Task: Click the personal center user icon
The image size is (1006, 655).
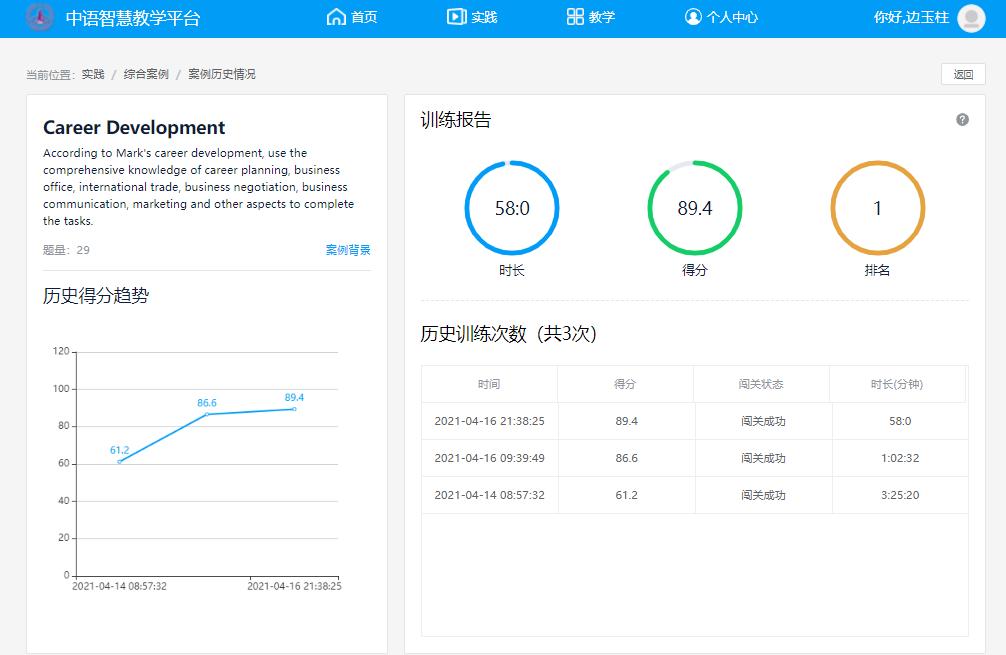Action: coord(693,17)
